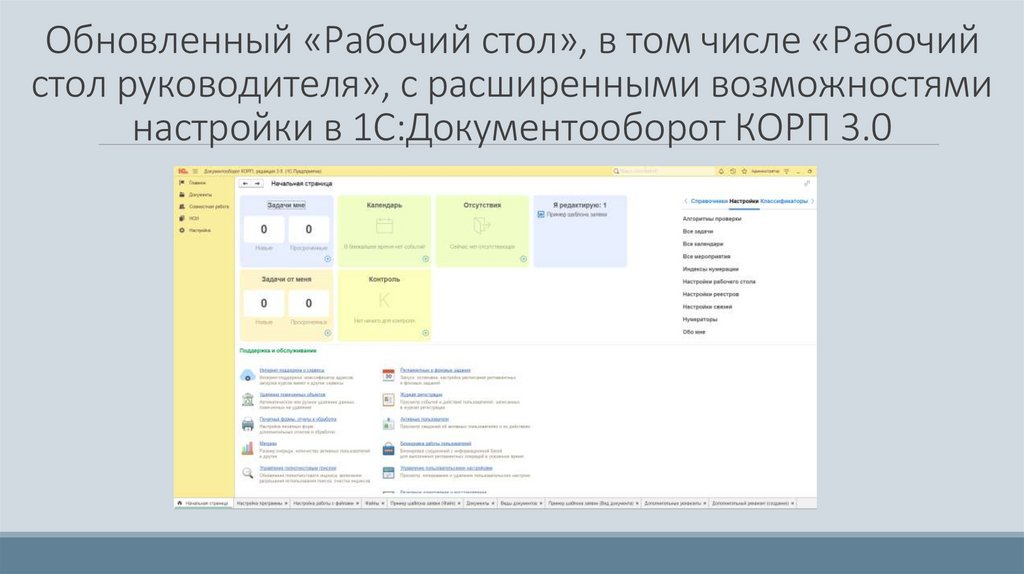The height and width of the screenshot is (574, 1024).
Task: Open the Все задачи link
Action: [x=698, y=231]
